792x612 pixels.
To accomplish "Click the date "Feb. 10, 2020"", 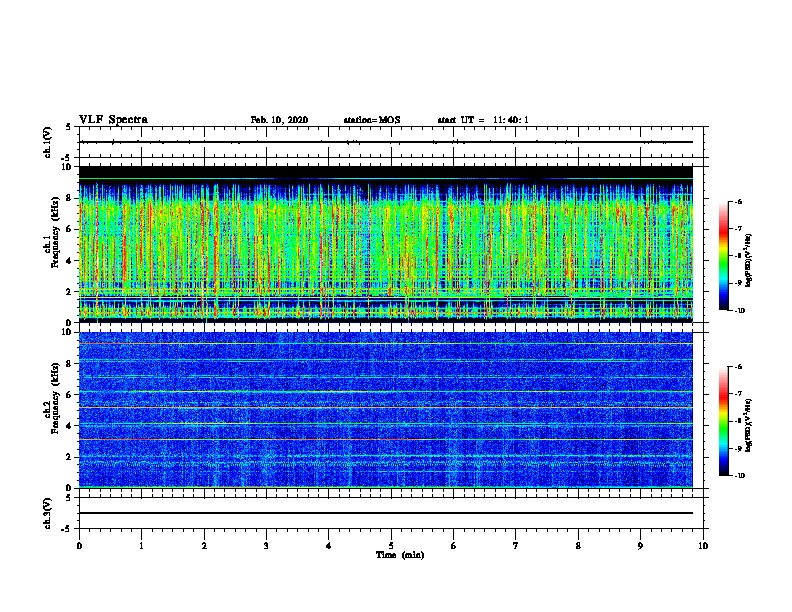I will click(x=279, y=120).
